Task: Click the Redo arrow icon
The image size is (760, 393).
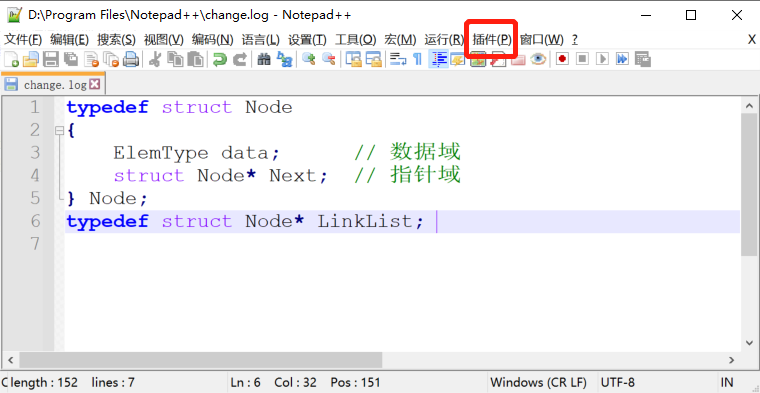Action: pyautogui.click(x=239, y=59)
